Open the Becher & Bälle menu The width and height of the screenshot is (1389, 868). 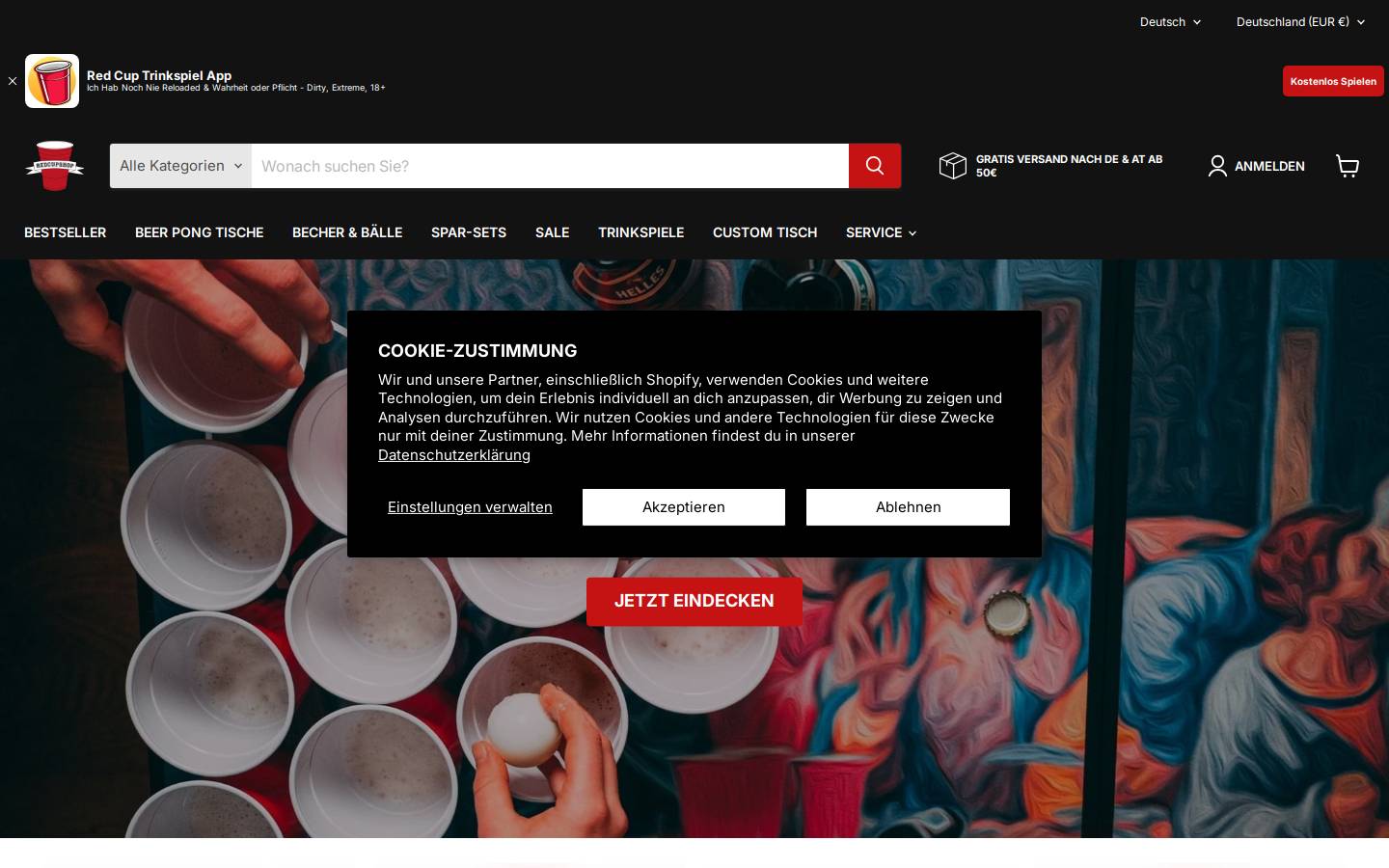point(347,232)
